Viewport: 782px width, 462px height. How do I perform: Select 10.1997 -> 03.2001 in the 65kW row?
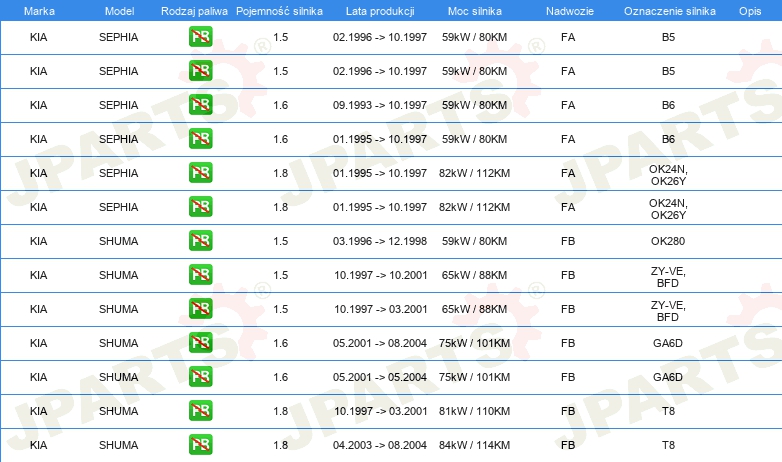click(381, 309)
